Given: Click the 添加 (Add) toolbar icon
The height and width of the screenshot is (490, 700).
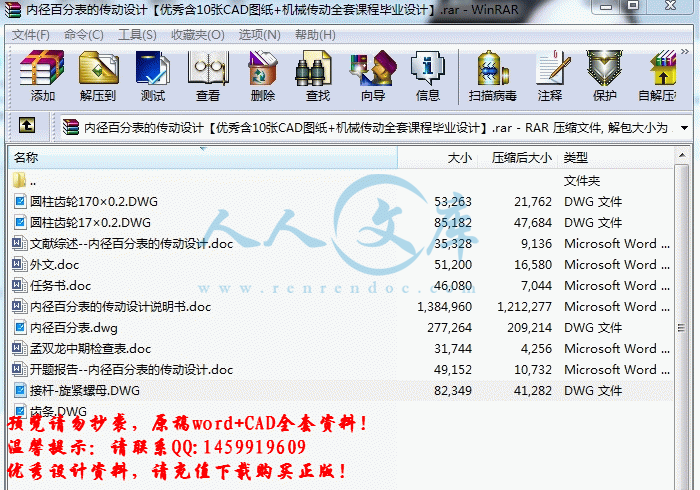Looking at the screenshot, I should (42, 68).
